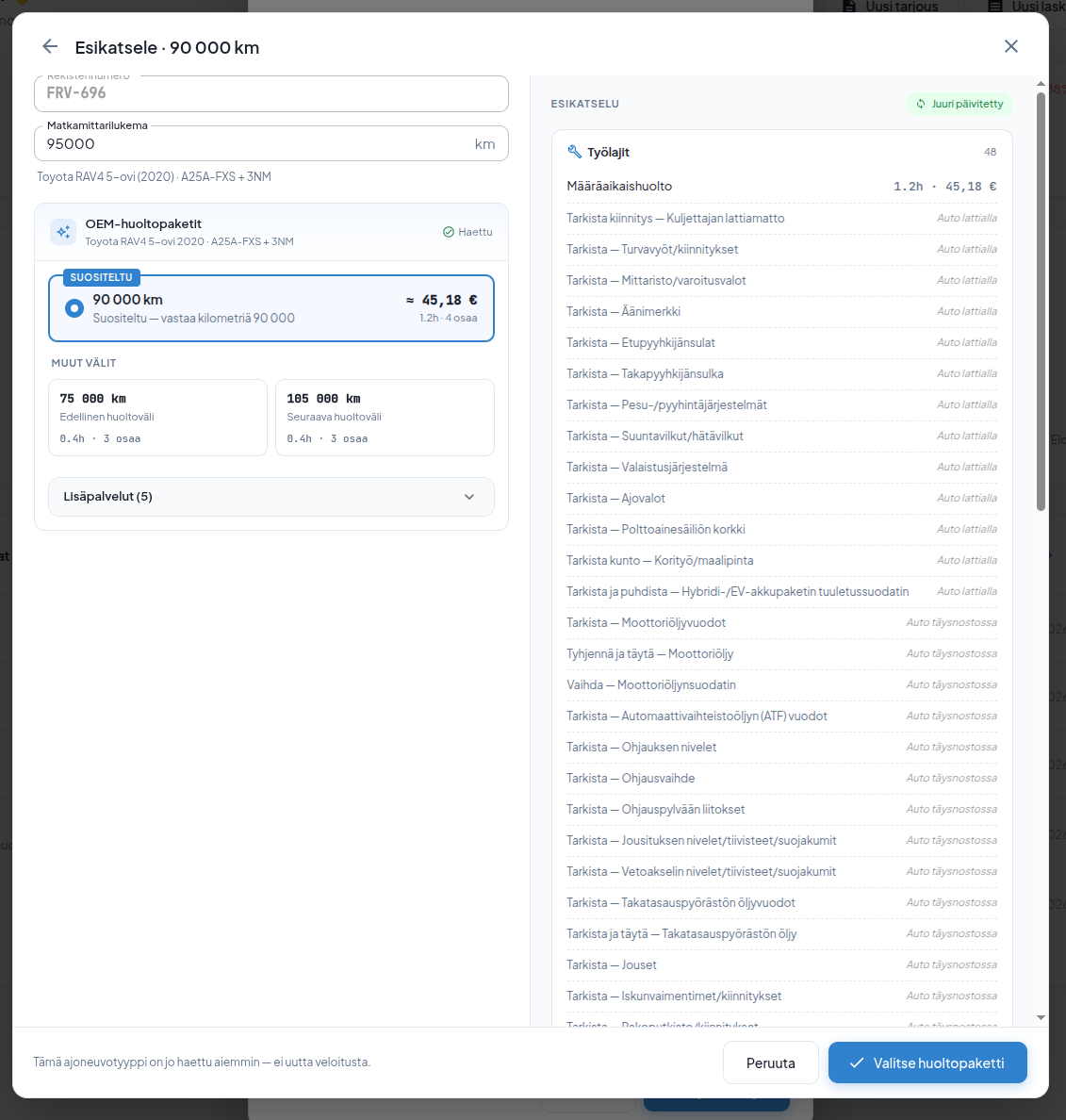This screenshot has width=1066, height=1120.
Task: Click 'Tarkista ja täytä — Takatasauspyörästön öljy' row
Action: 782,933
